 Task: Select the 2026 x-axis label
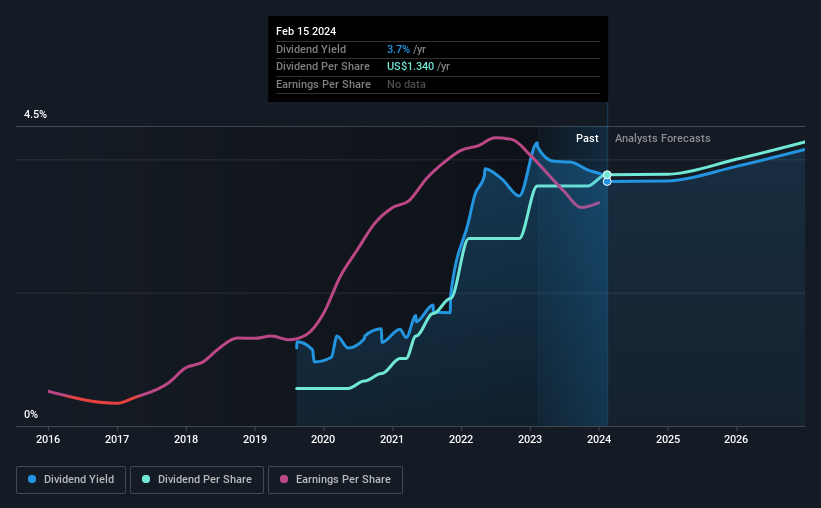[736, 439]
